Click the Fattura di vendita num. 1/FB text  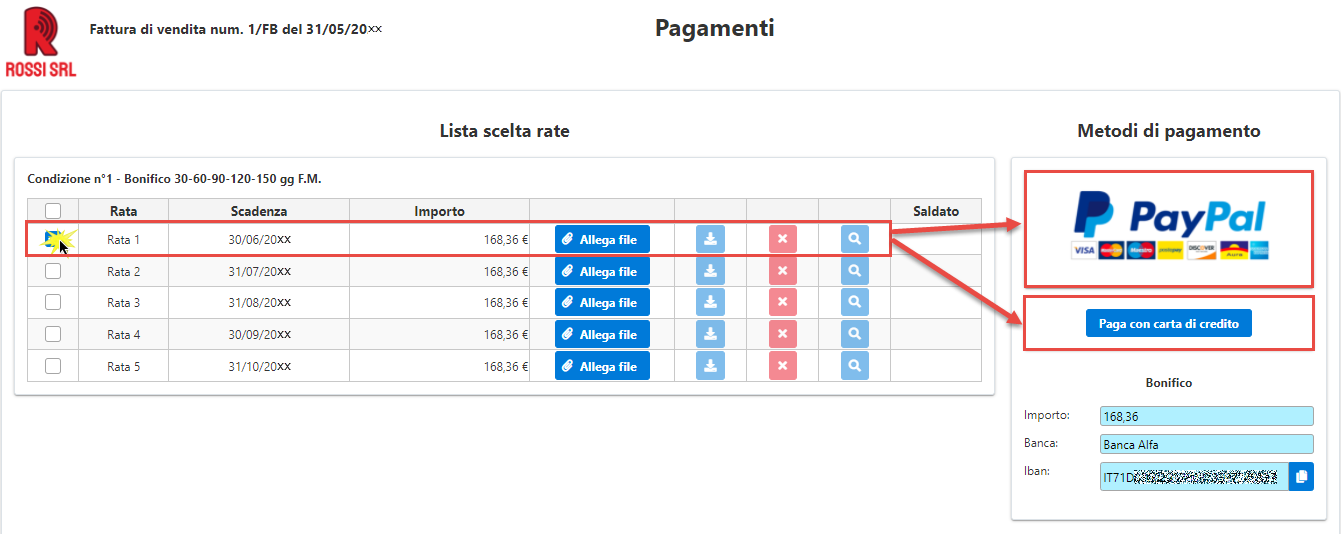[x=236, y=29]
